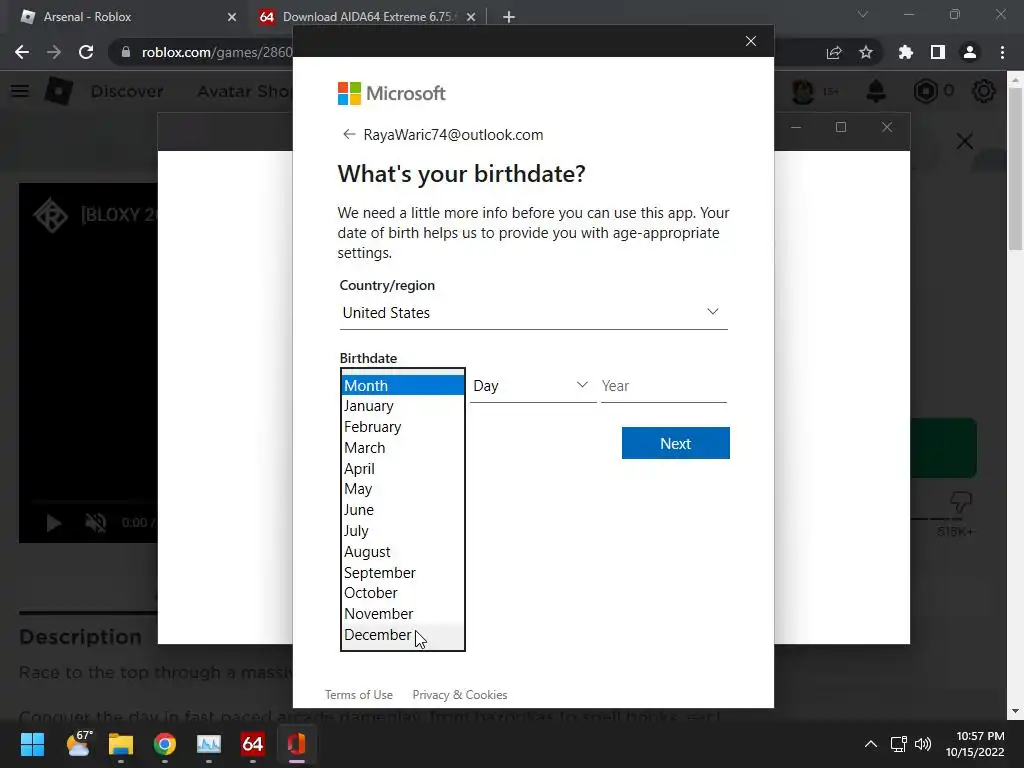Screen dimensions: 1024x768
Task: Click the share page icon in address bar
Action: (834, 52)
